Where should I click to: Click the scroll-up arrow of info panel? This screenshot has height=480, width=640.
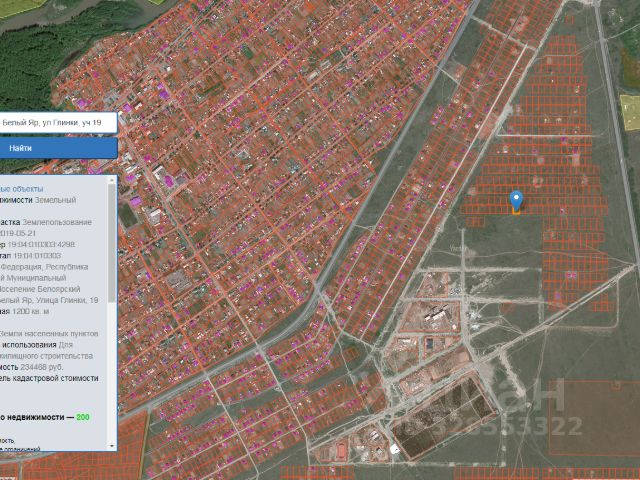click(112, 180)
